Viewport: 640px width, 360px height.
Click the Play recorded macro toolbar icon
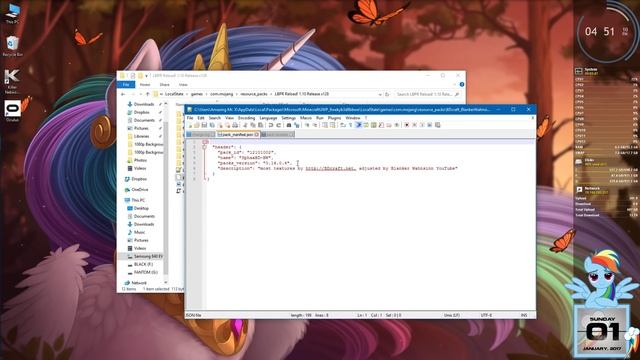[x=422, y=125]
